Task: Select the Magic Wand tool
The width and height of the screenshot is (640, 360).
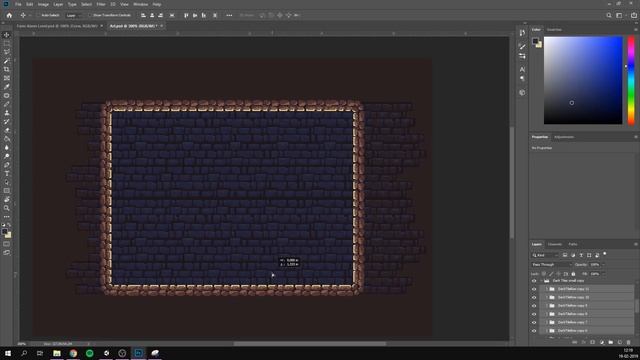Action: pos(7,61)
